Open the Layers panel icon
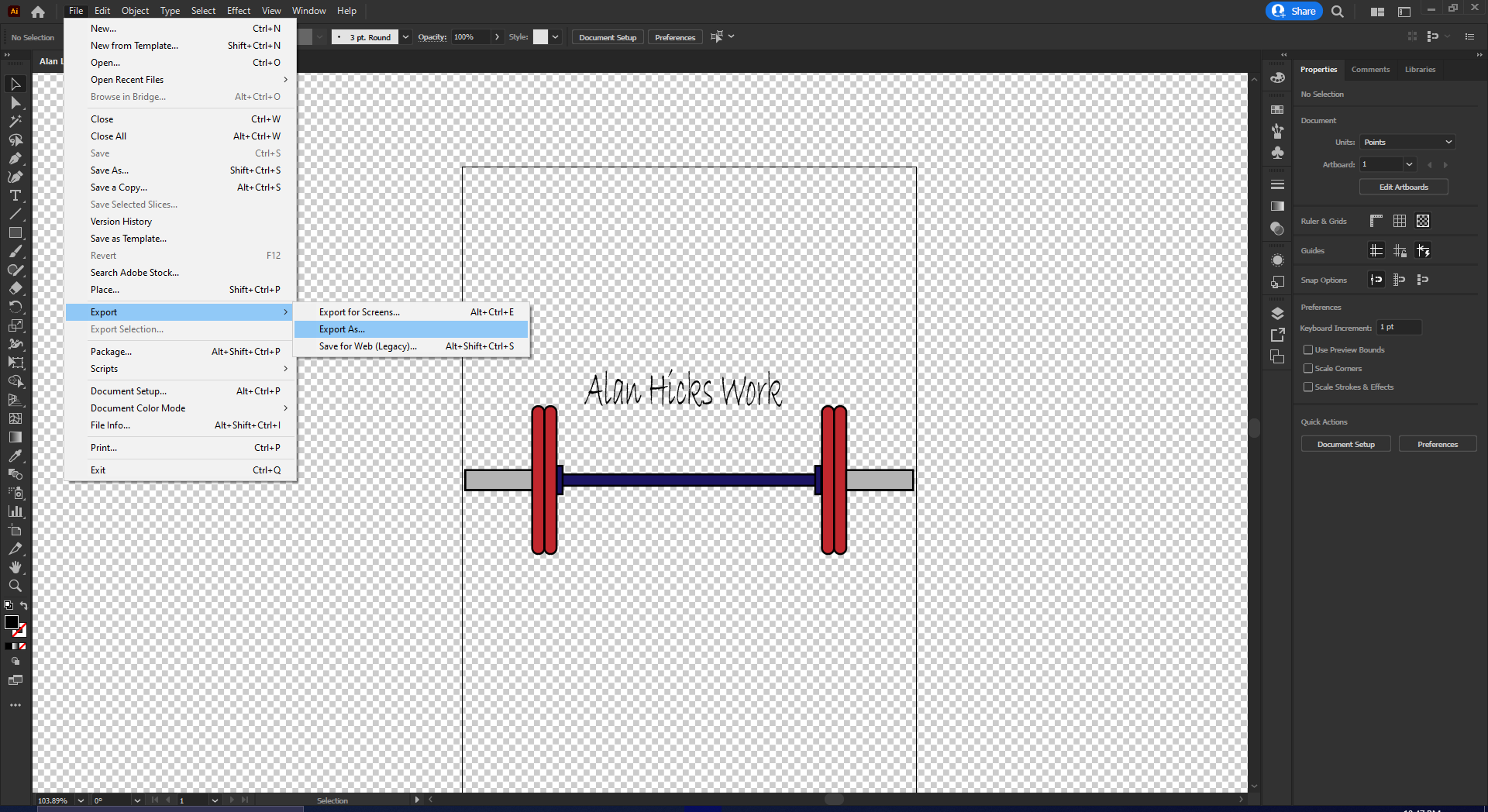This screenshot has width=1488, height=812. tap(1278, 313)
